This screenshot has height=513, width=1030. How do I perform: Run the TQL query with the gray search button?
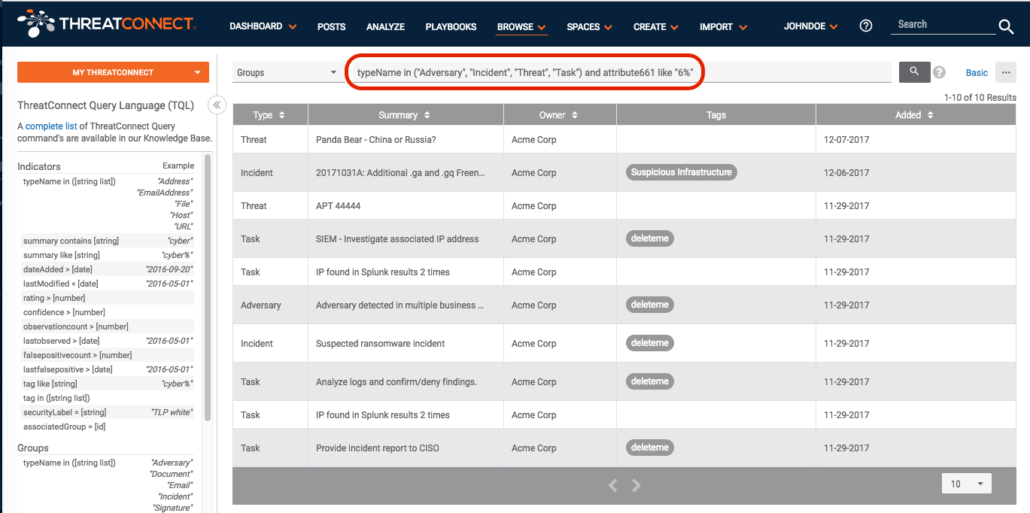point(914,72)
